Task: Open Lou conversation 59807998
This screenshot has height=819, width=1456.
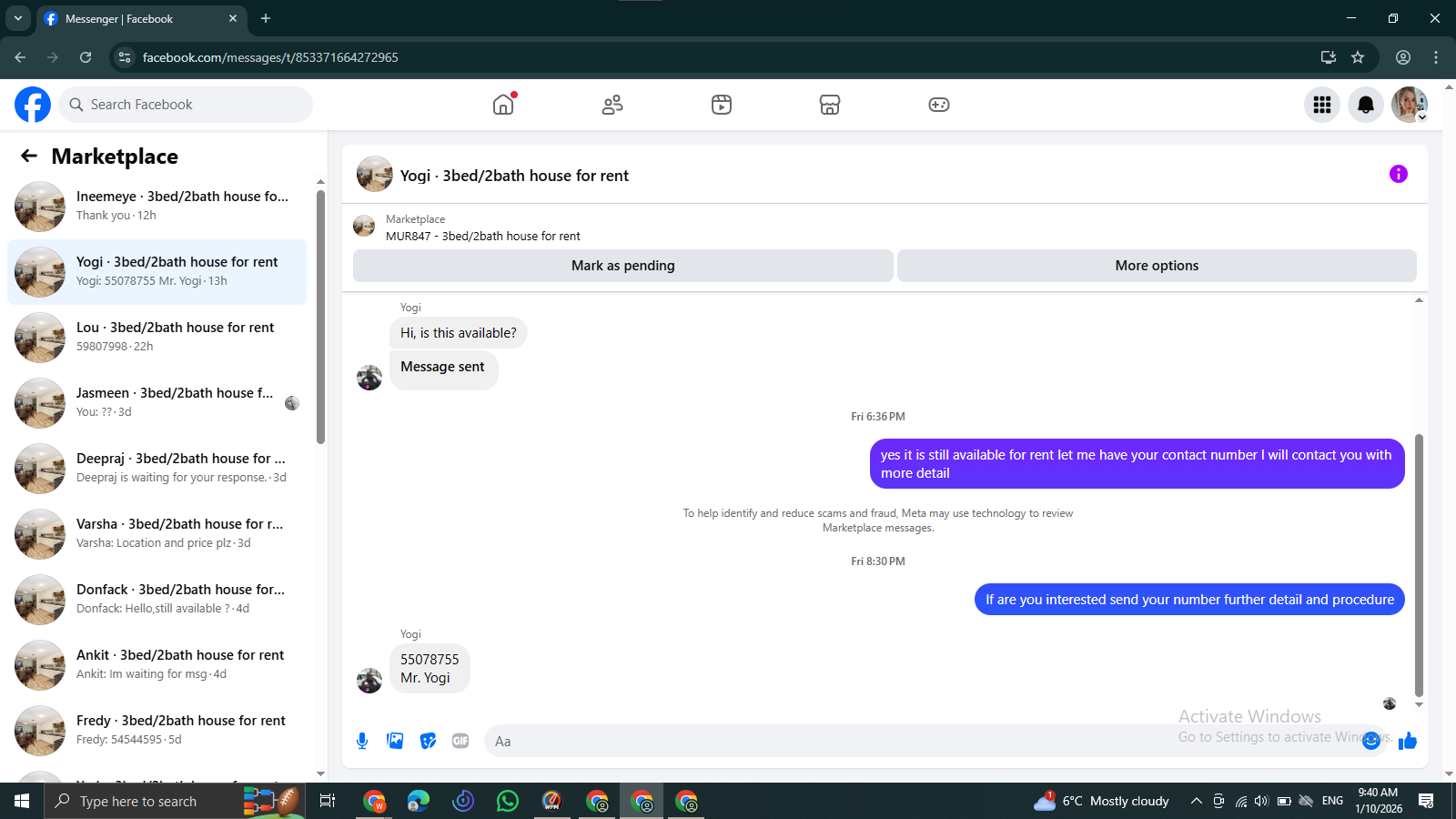Action: (157, 338)
